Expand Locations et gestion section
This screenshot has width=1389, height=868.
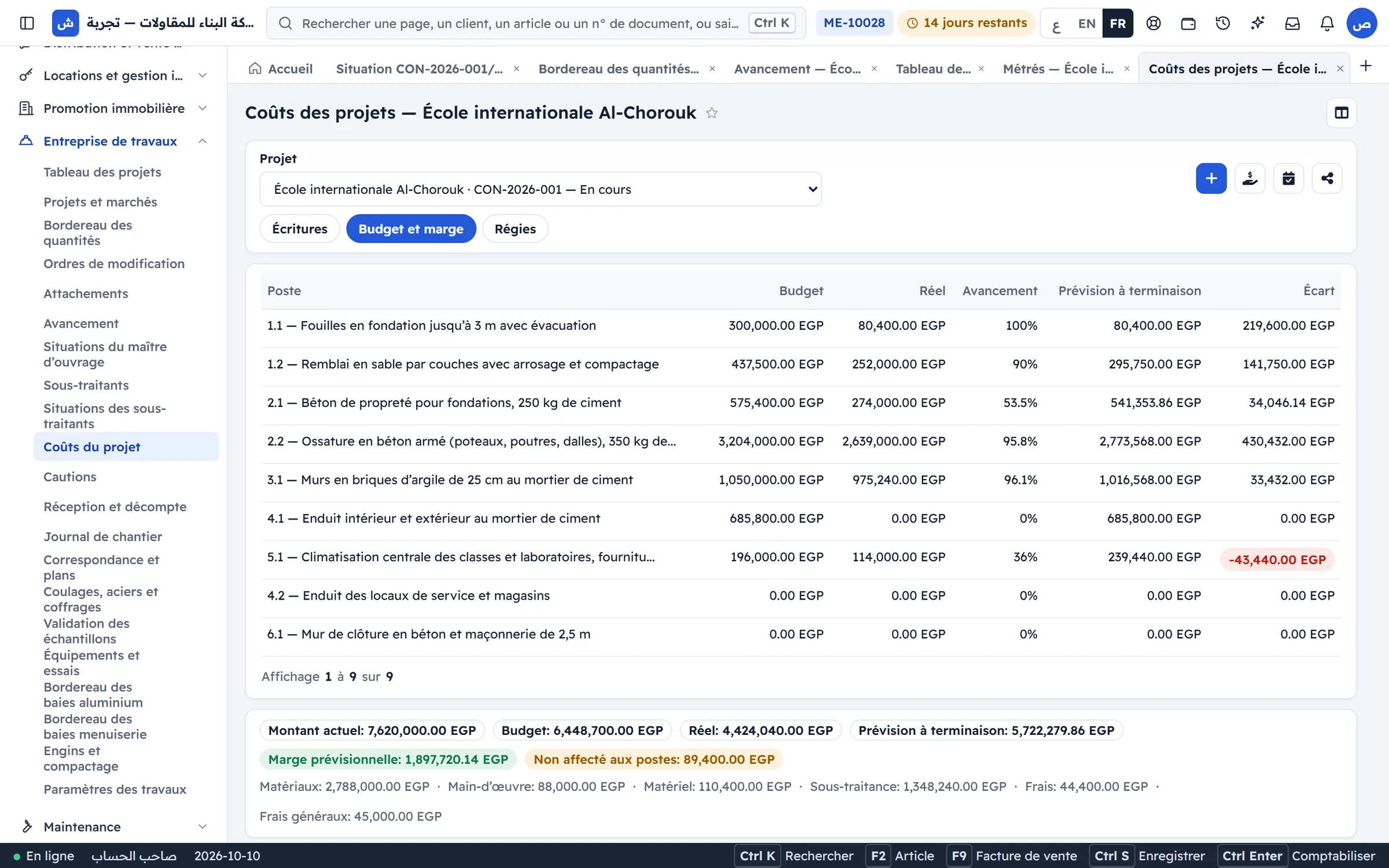(113, 76)
